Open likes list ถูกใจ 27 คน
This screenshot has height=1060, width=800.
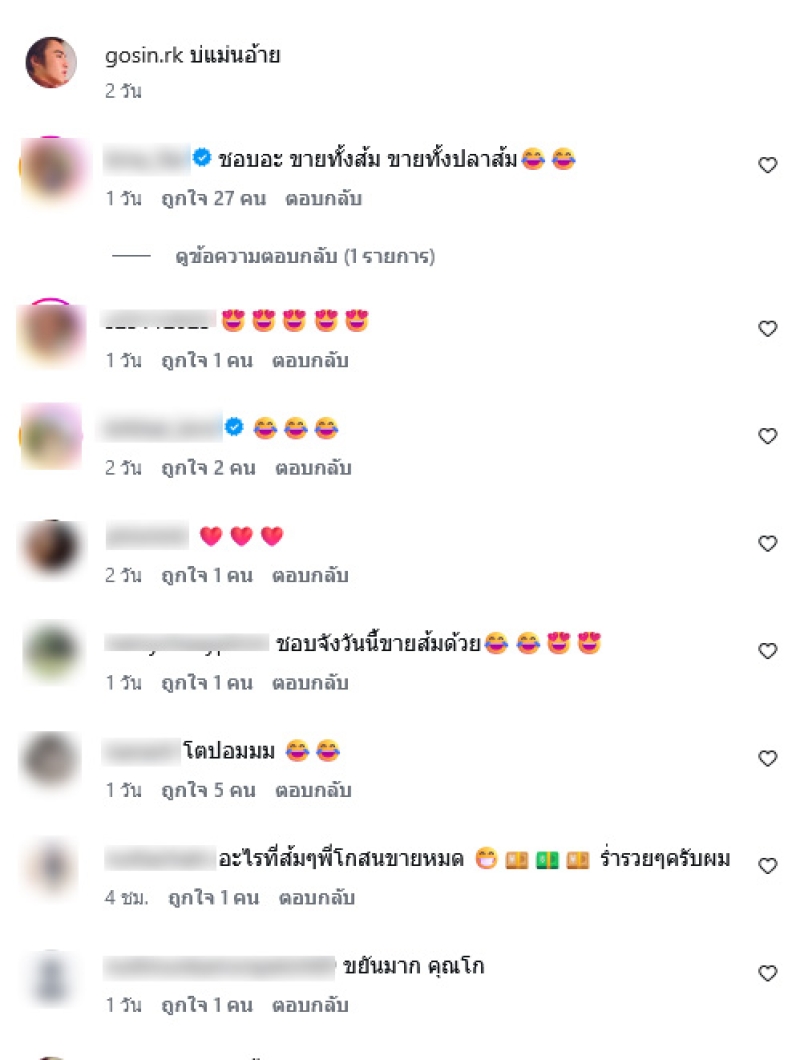pos(213,199)
